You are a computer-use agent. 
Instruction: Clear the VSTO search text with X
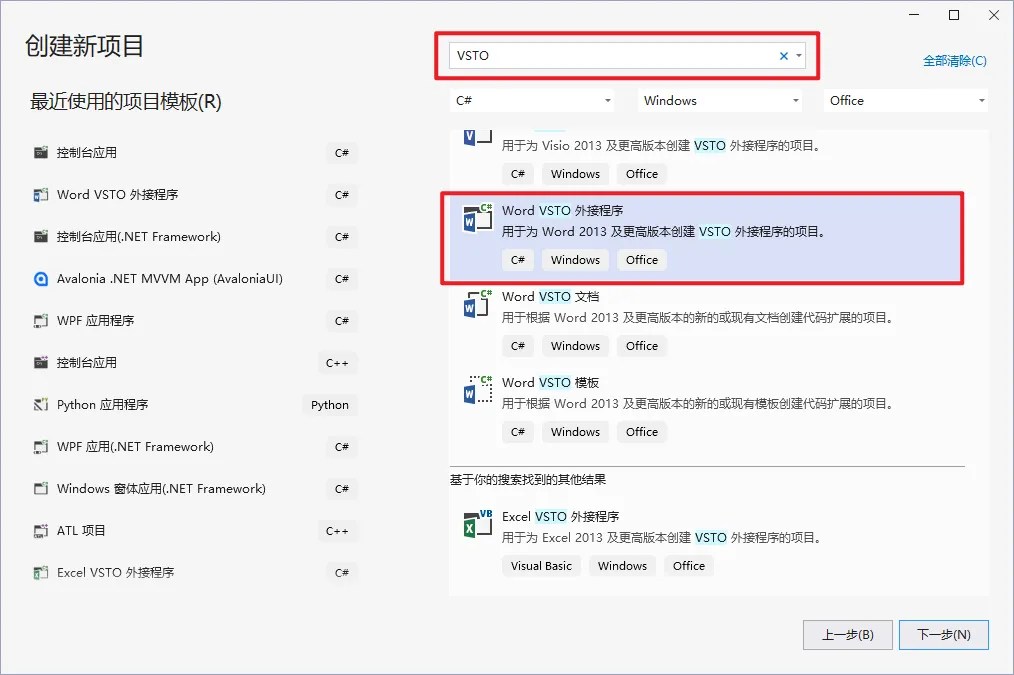click(x=783, y=56)
